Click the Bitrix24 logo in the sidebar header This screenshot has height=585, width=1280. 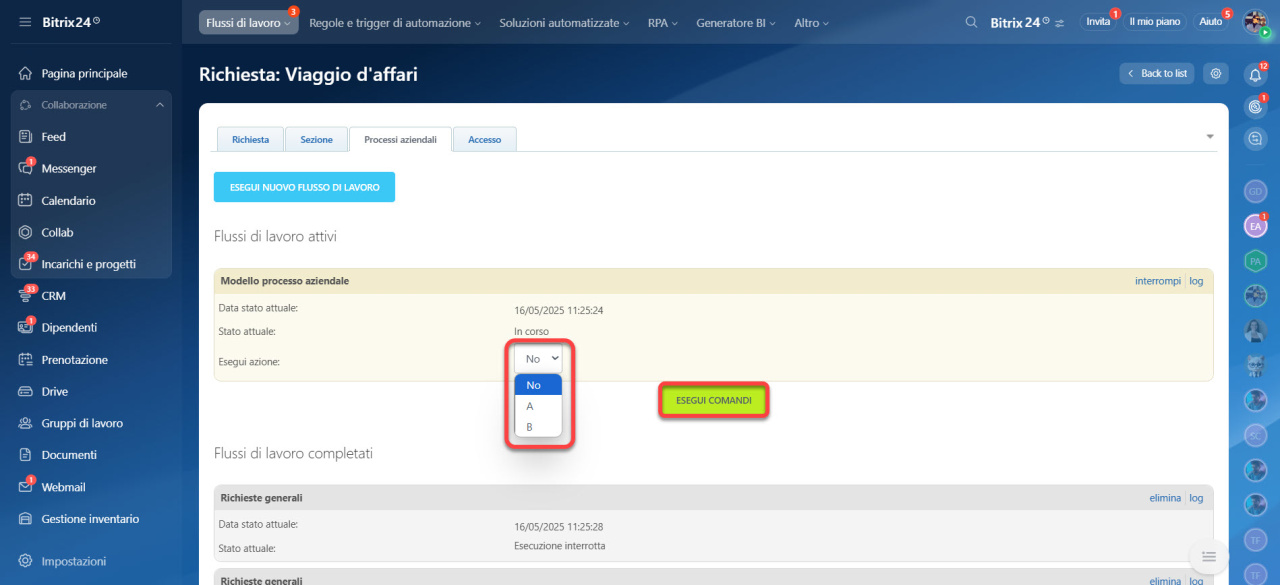point(71,21)
